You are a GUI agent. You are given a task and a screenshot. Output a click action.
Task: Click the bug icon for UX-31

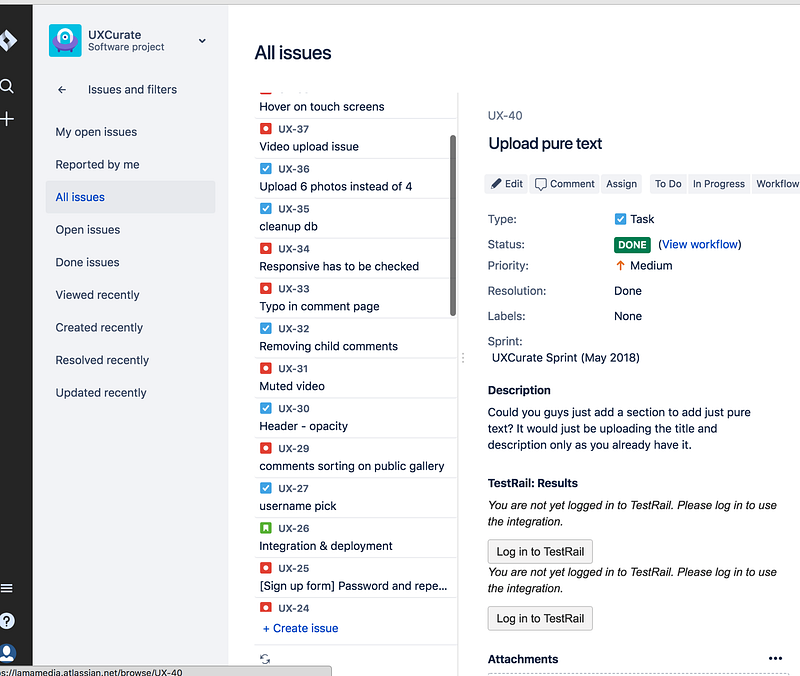click(x=266, y=368)
